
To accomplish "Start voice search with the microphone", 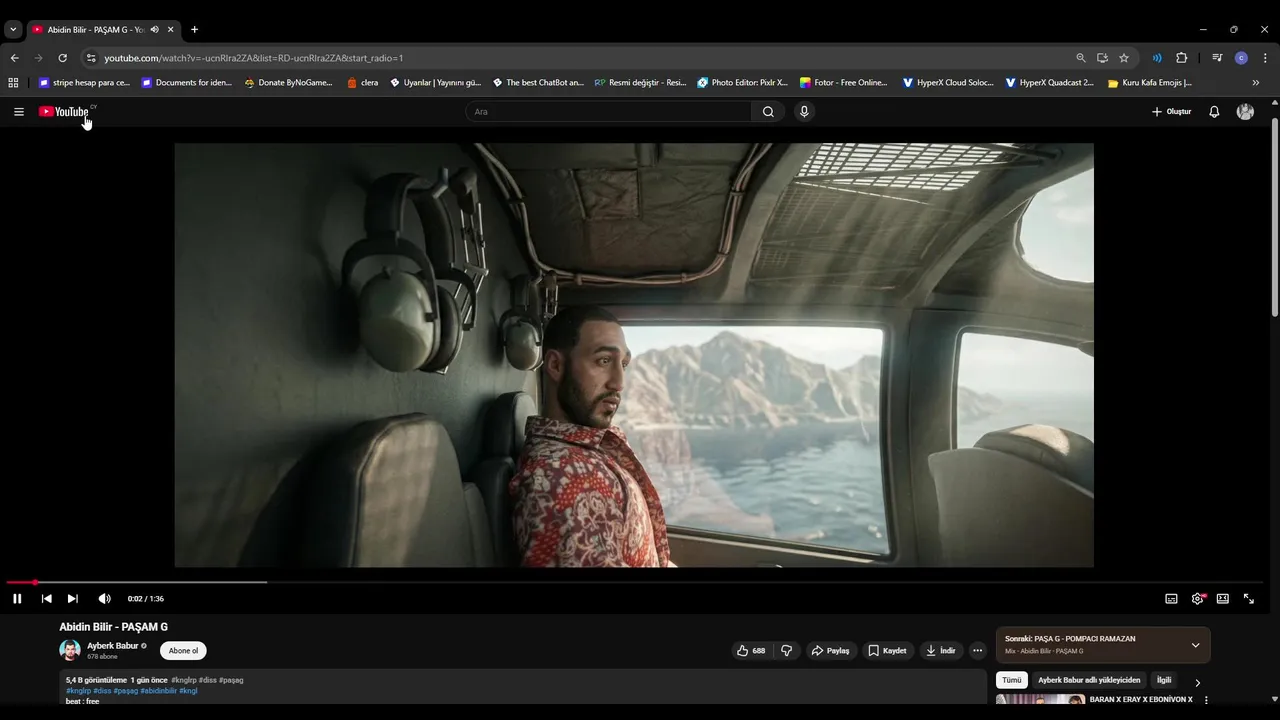I will (804, 112).
